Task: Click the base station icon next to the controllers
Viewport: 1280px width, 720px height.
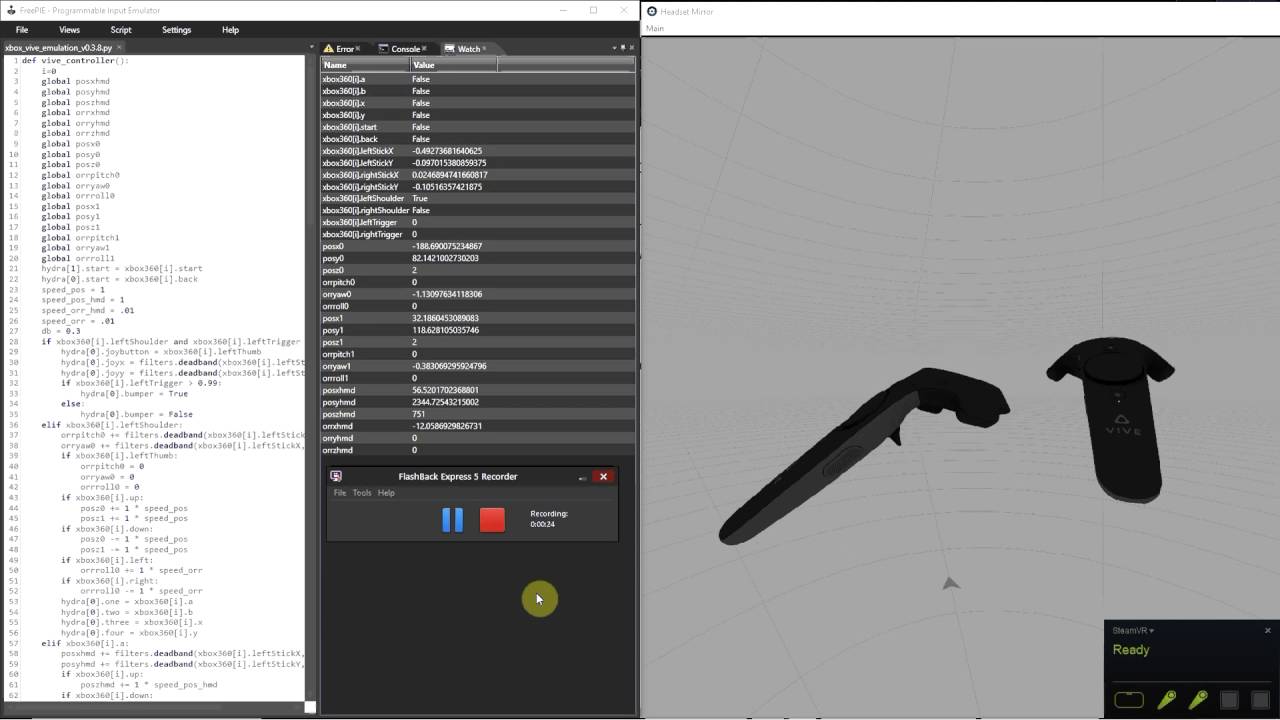Action: click(1229, 700)
